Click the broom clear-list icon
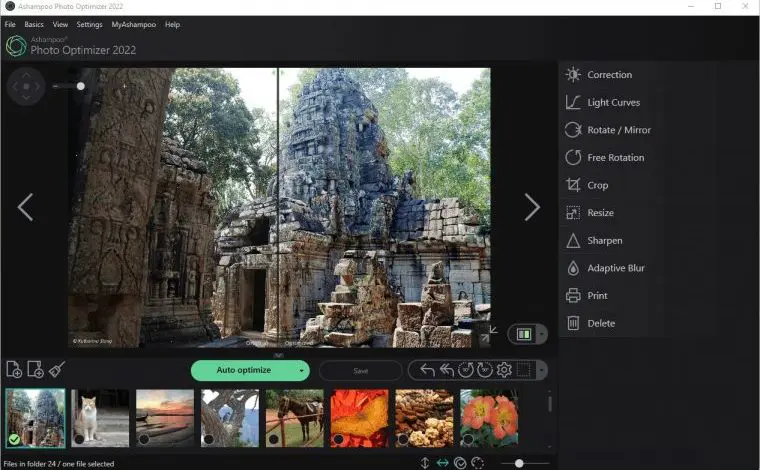 (56, 370)
